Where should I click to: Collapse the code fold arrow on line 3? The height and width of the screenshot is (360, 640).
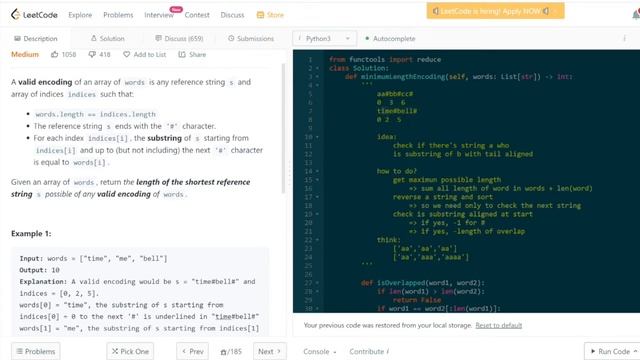pyautogui.click(x=318, y=77)
